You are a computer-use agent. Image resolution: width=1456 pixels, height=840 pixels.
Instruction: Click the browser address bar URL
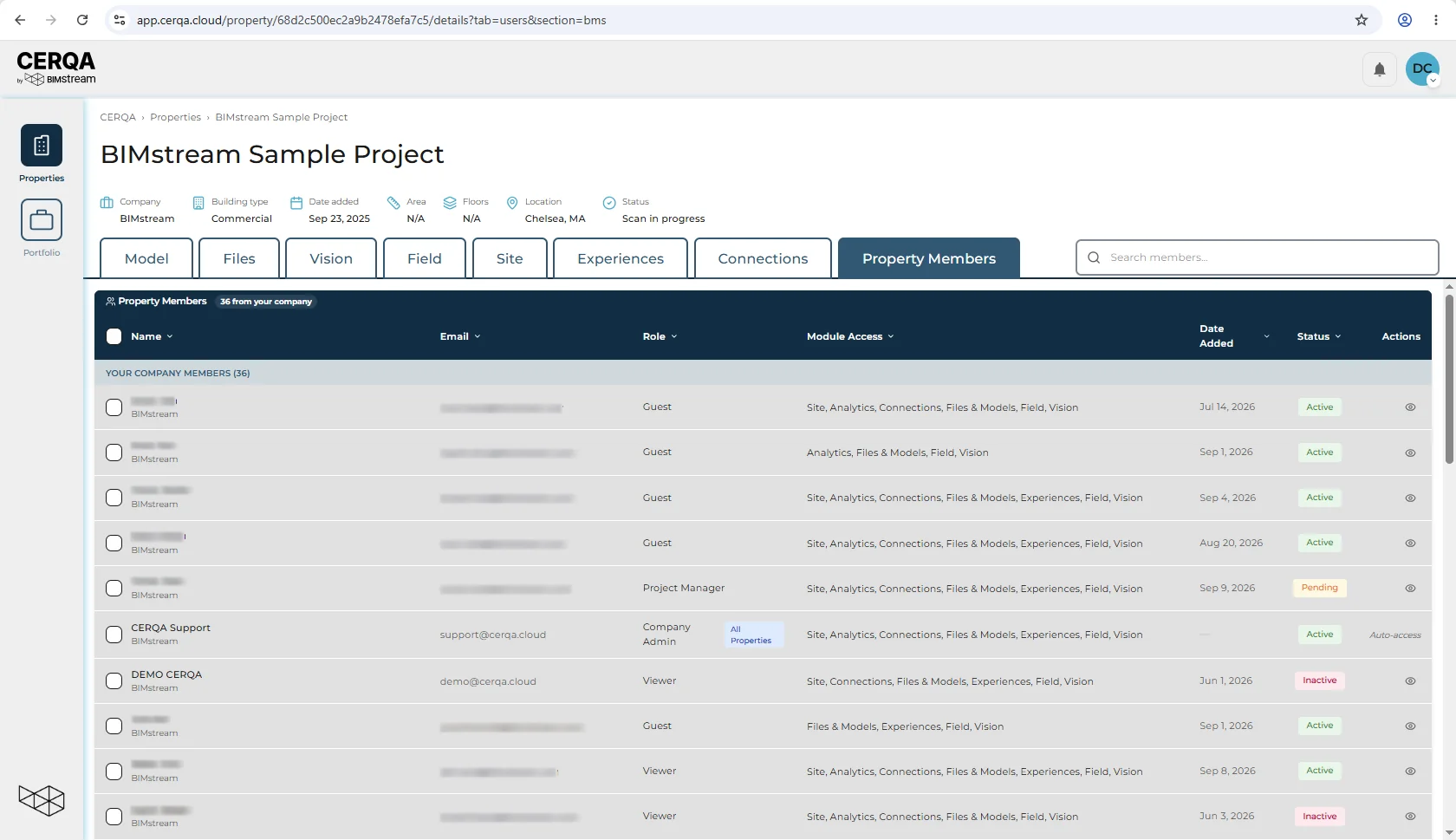coord(371,20)
